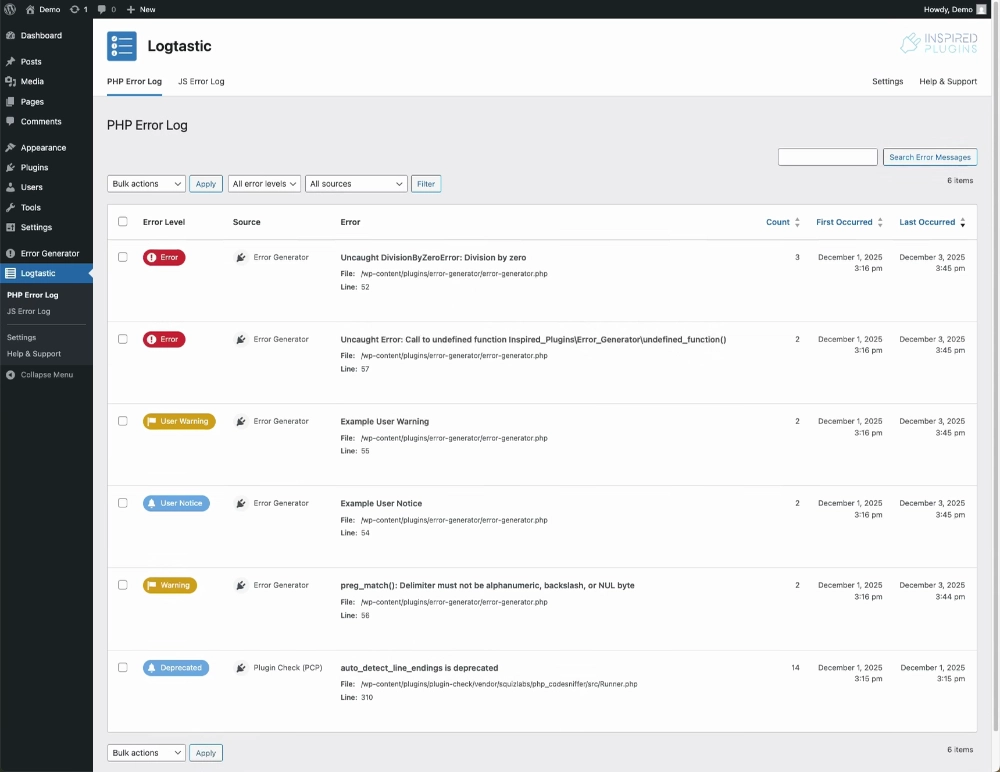Click the User Notice badge
1000x772 pixels.
click(176, 503)
